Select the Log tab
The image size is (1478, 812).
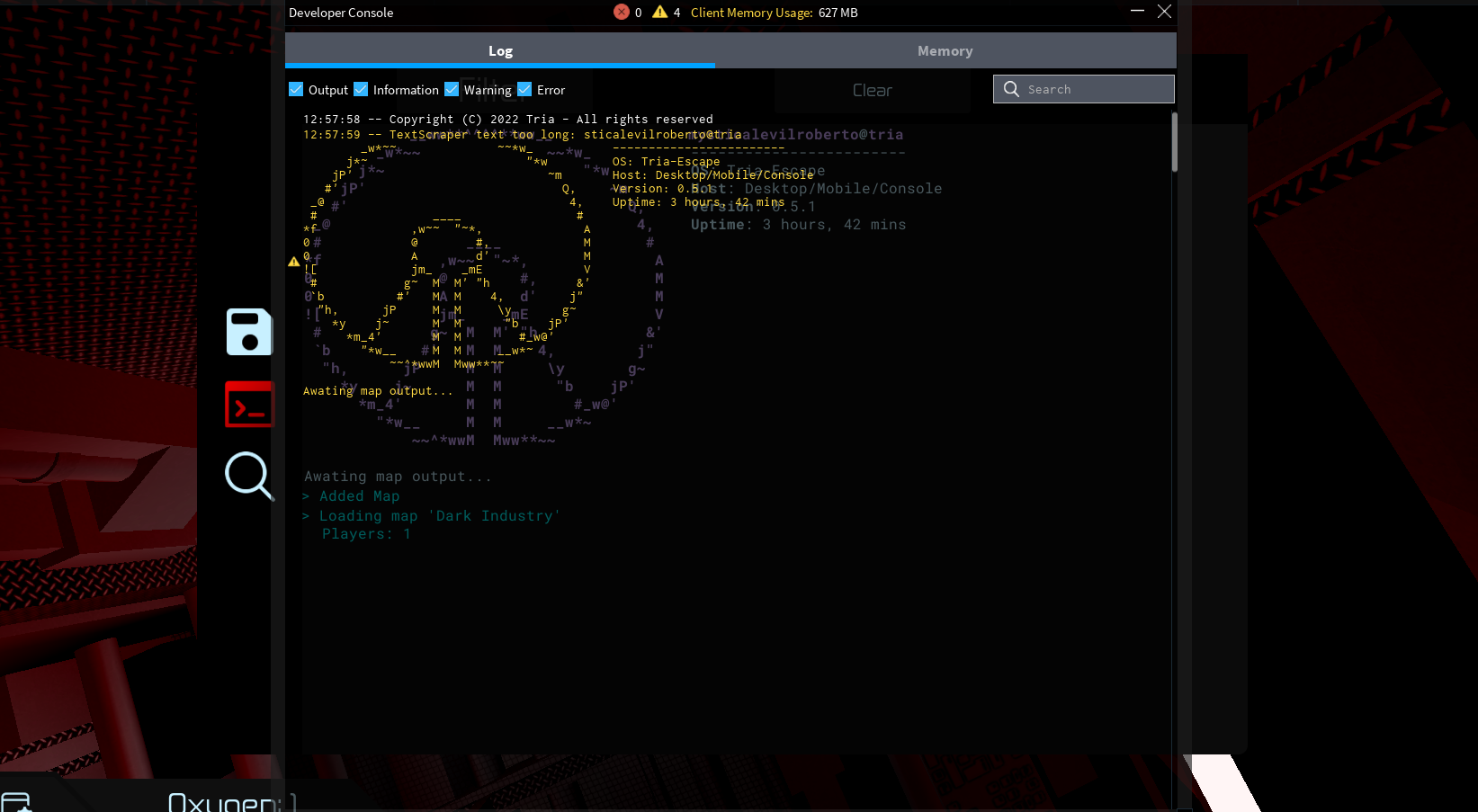point(500,50)
